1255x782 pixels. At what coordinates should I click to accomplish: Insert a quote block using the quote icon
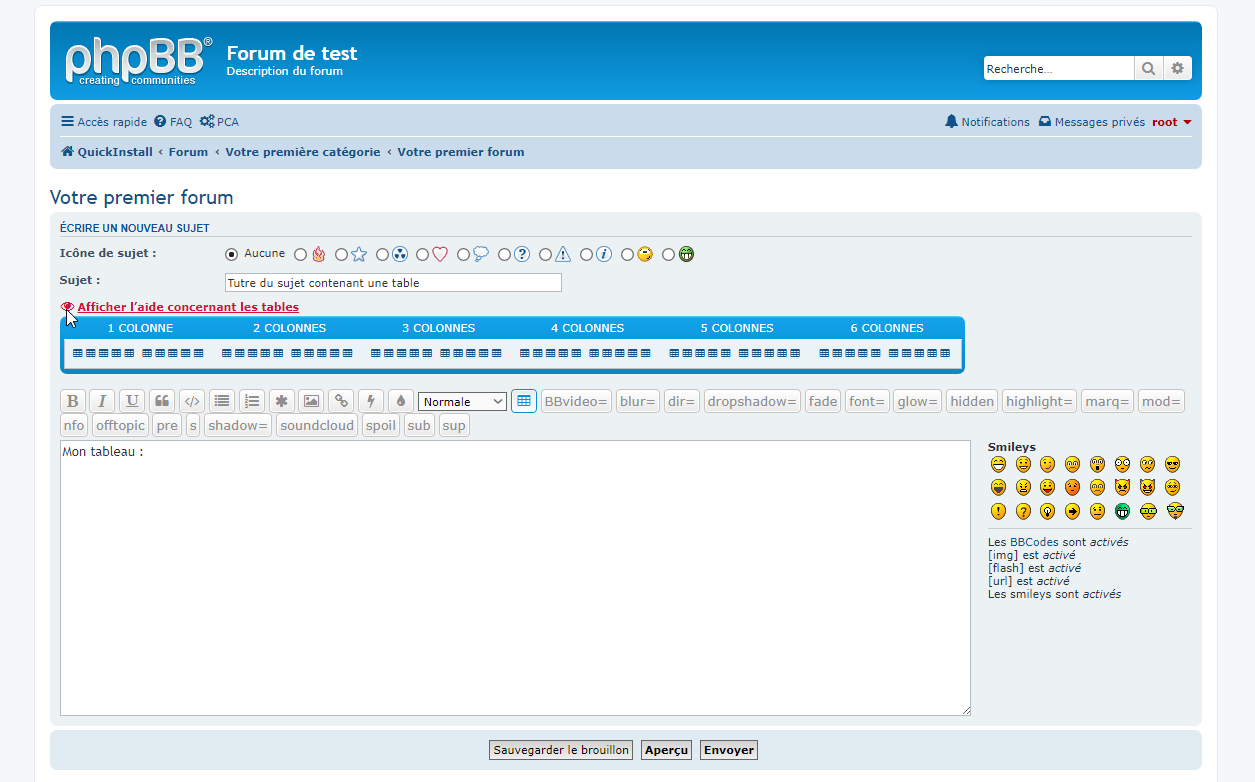click(161, 401)
